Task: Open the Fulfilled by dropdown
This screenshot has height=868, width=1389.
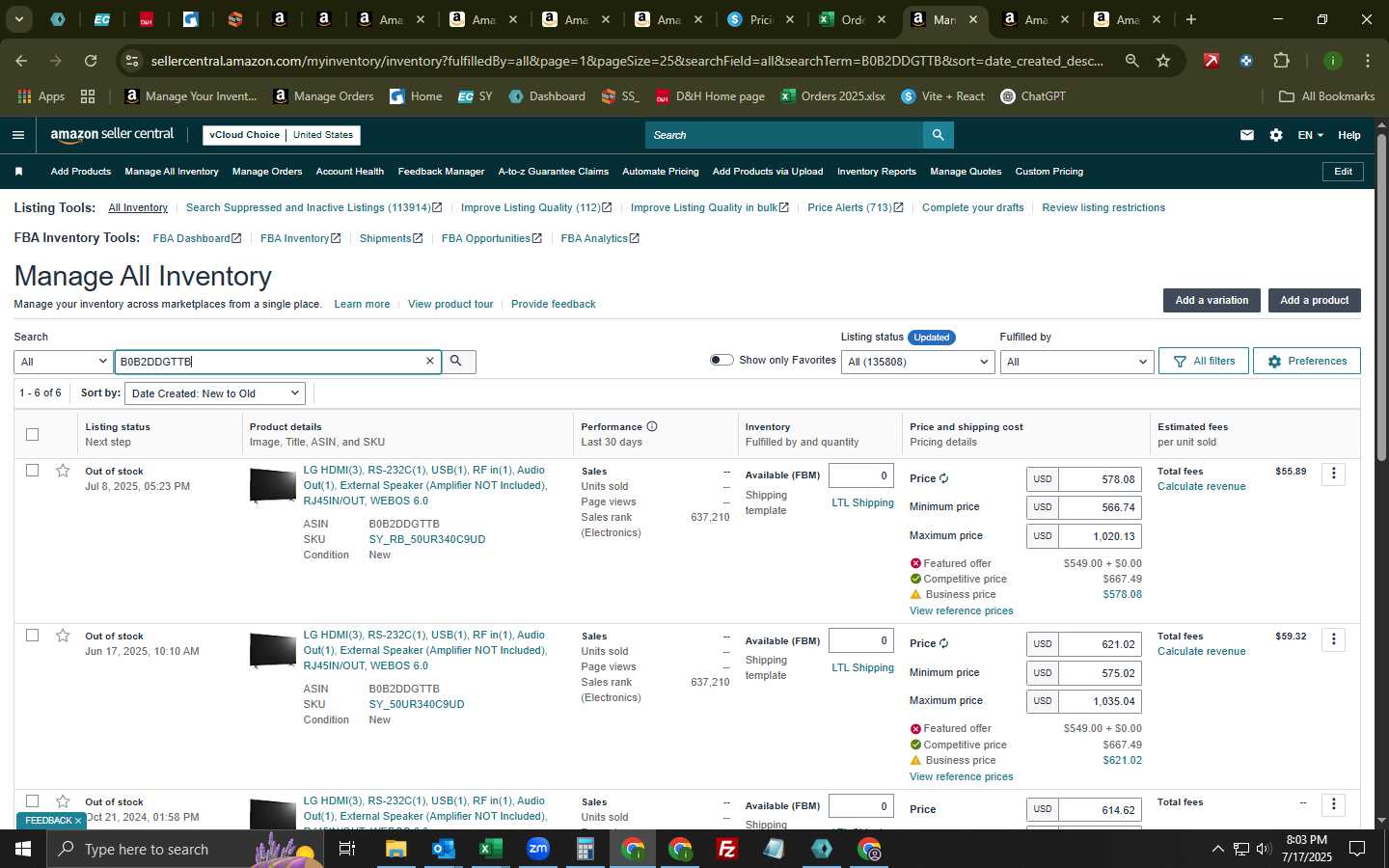Action: [x=1076, y=362]
